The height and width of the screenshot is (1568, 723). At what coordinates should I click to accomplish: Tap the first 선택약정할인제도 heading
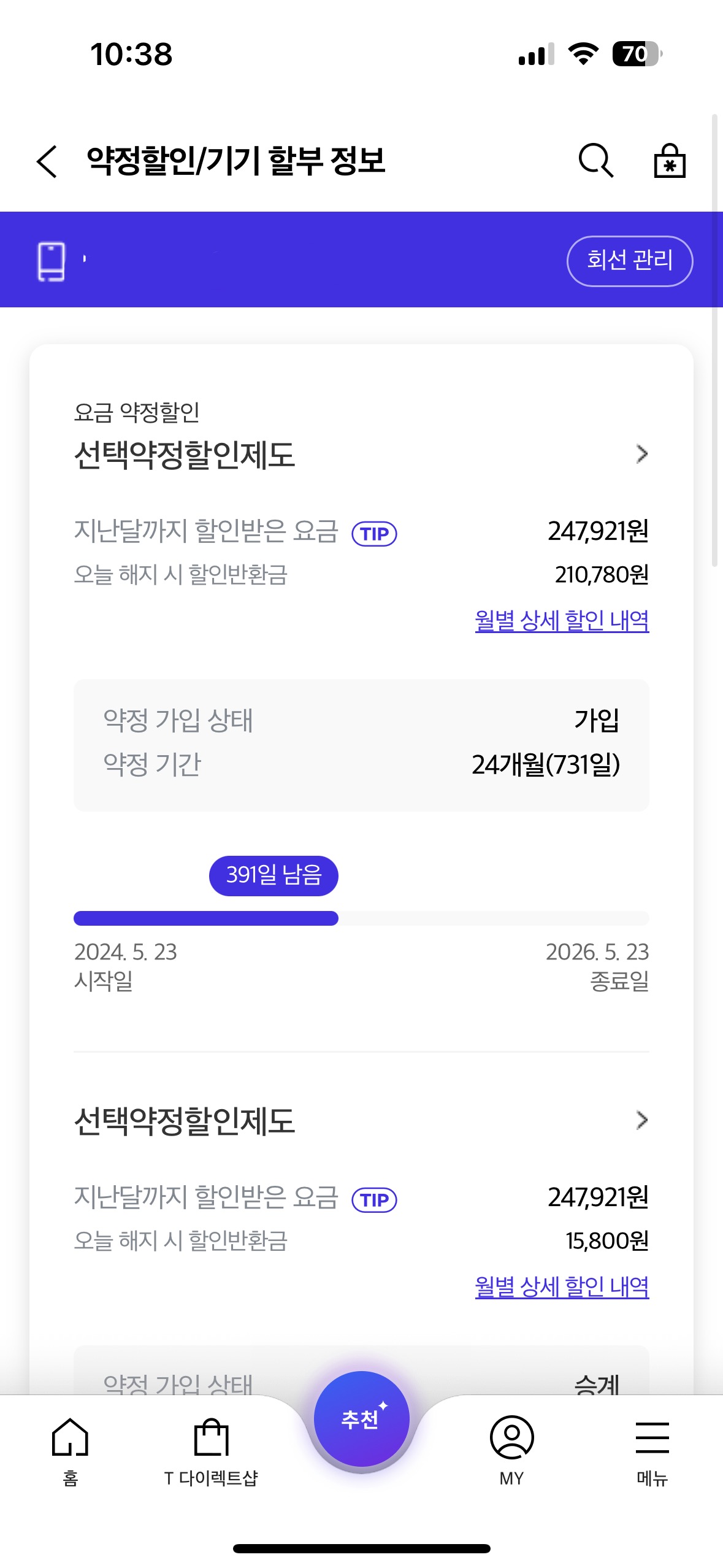coord(185,455)
